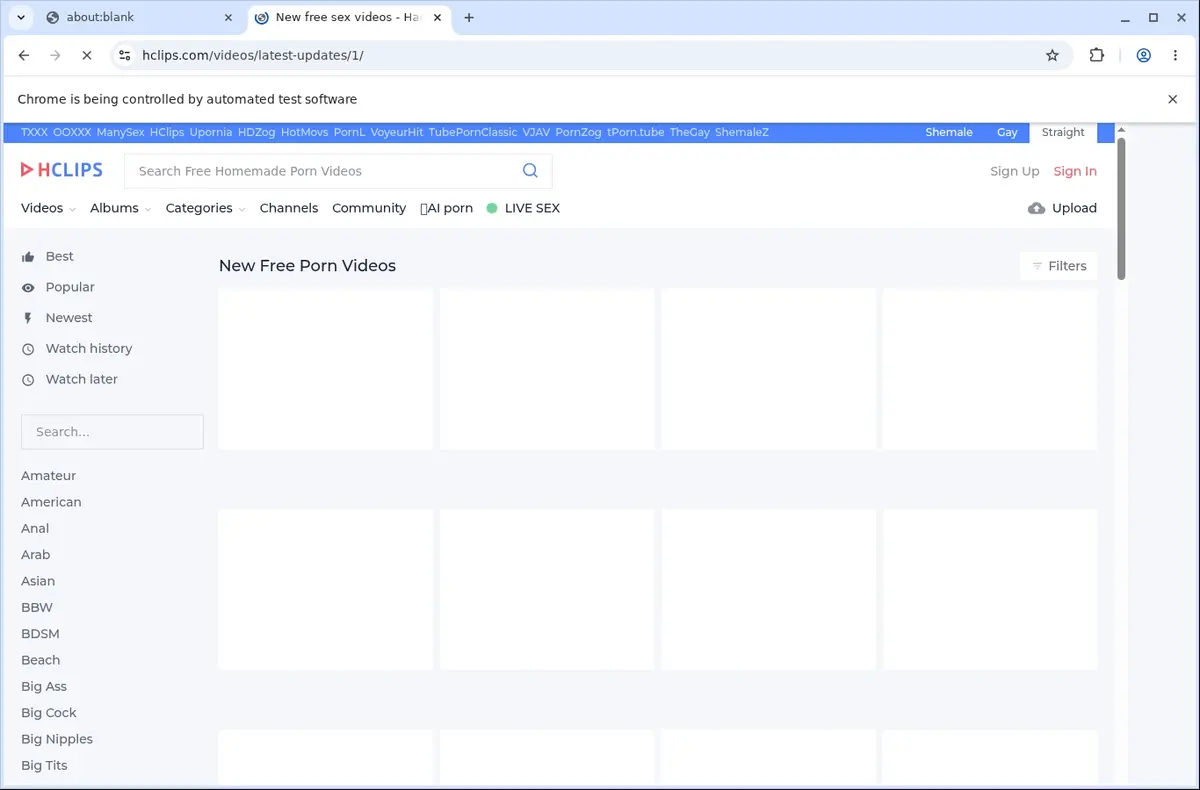Click the VJAV network link
1200x790 pixels.
(x=536, y=132)
